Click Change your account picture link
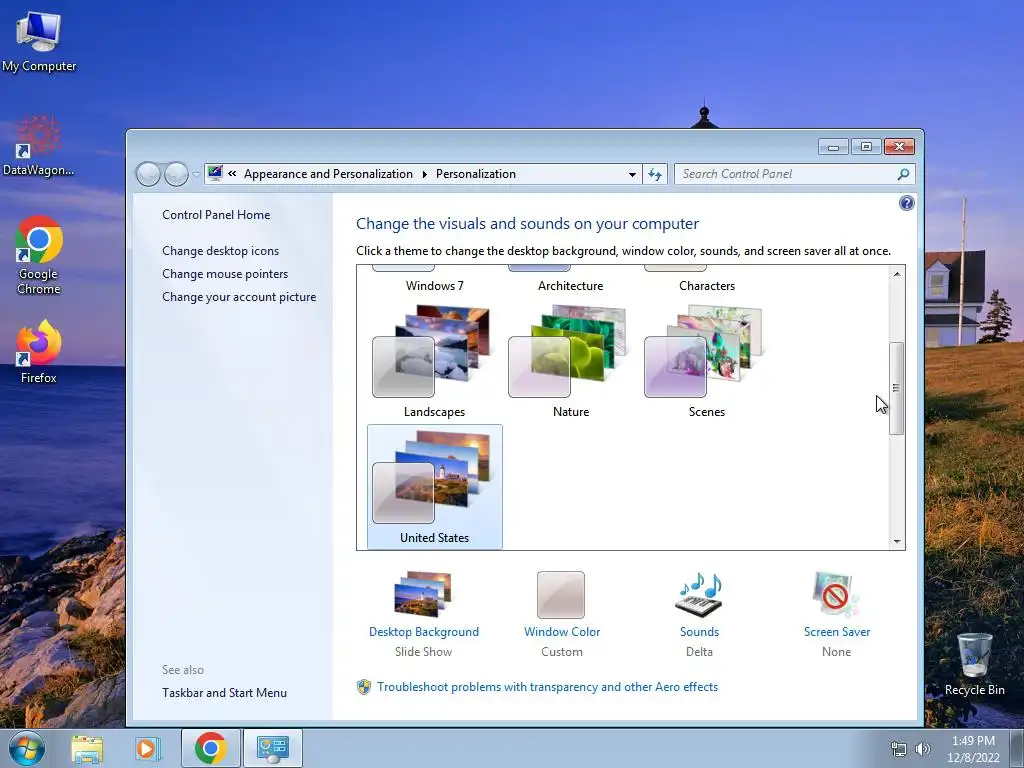This screenshot has height=768, width=1024. point(239,296)
